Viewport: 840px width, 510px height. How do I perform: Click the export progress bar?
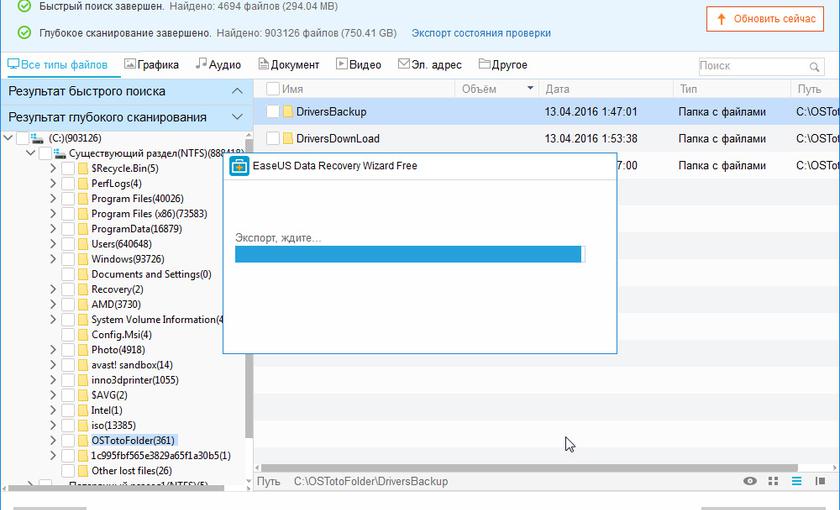tap(410, 254)
